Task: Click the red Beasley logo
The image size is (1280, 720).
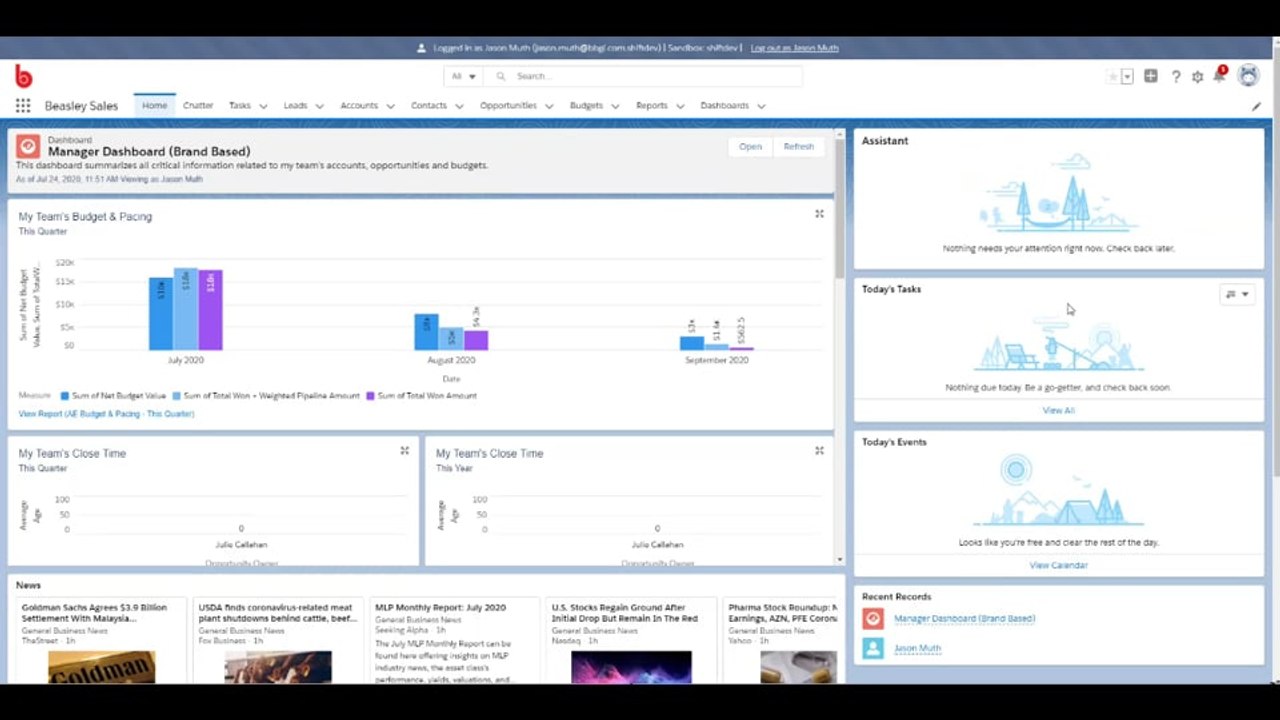Action: coord(23,76)
